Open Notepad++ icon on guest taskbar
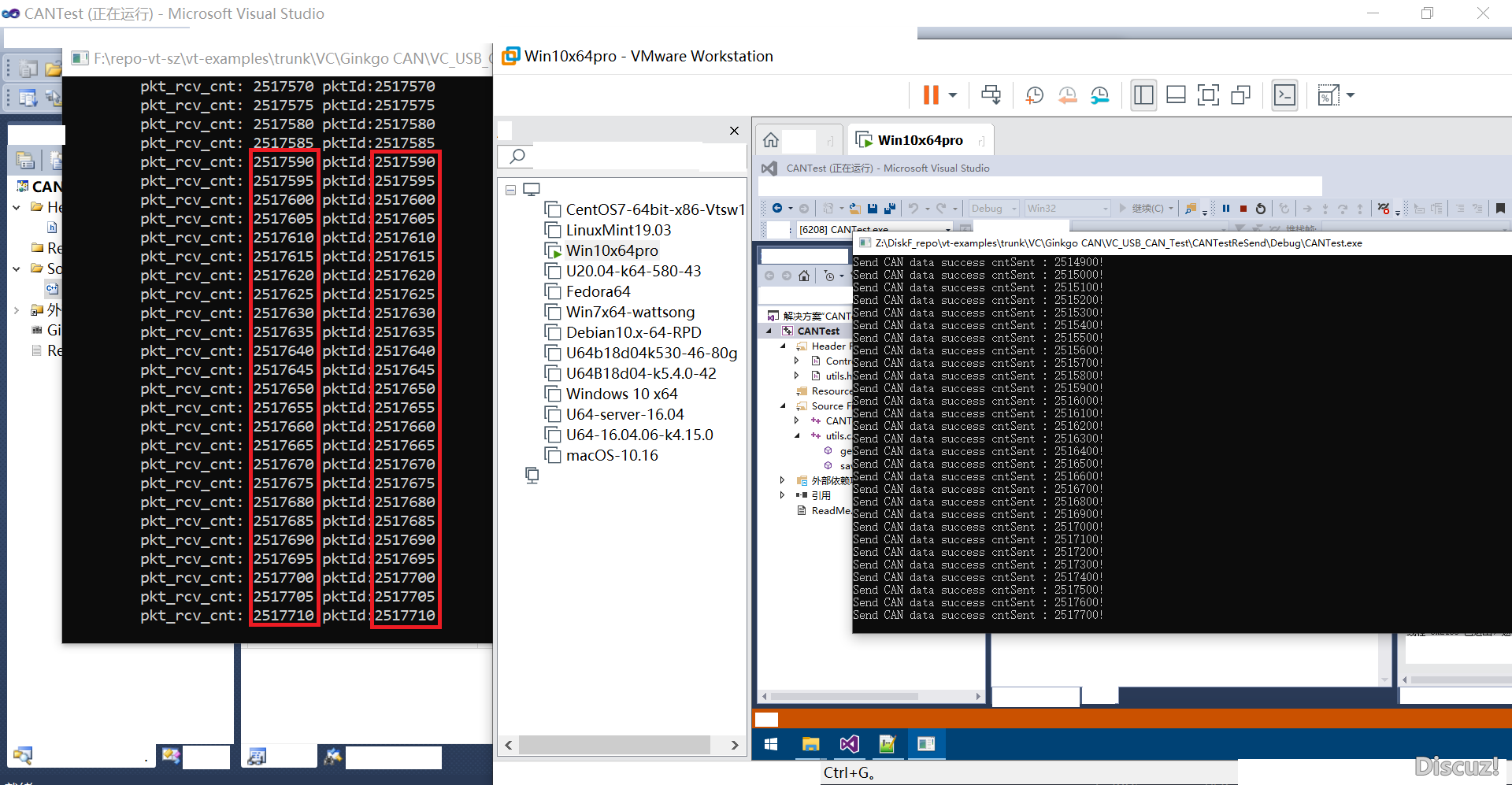This screenshot has height=785, width=1512. click(888, 744)
